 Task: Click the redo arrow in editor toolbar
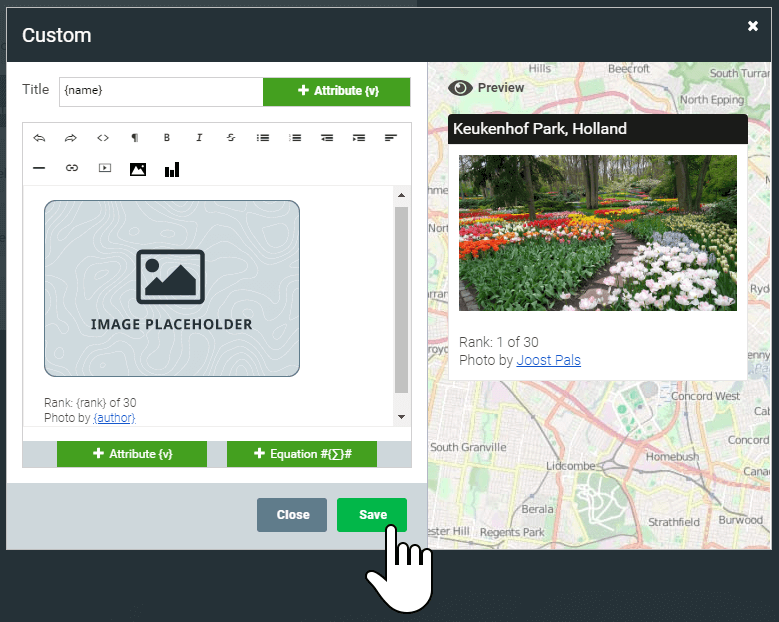pos(71,138)
